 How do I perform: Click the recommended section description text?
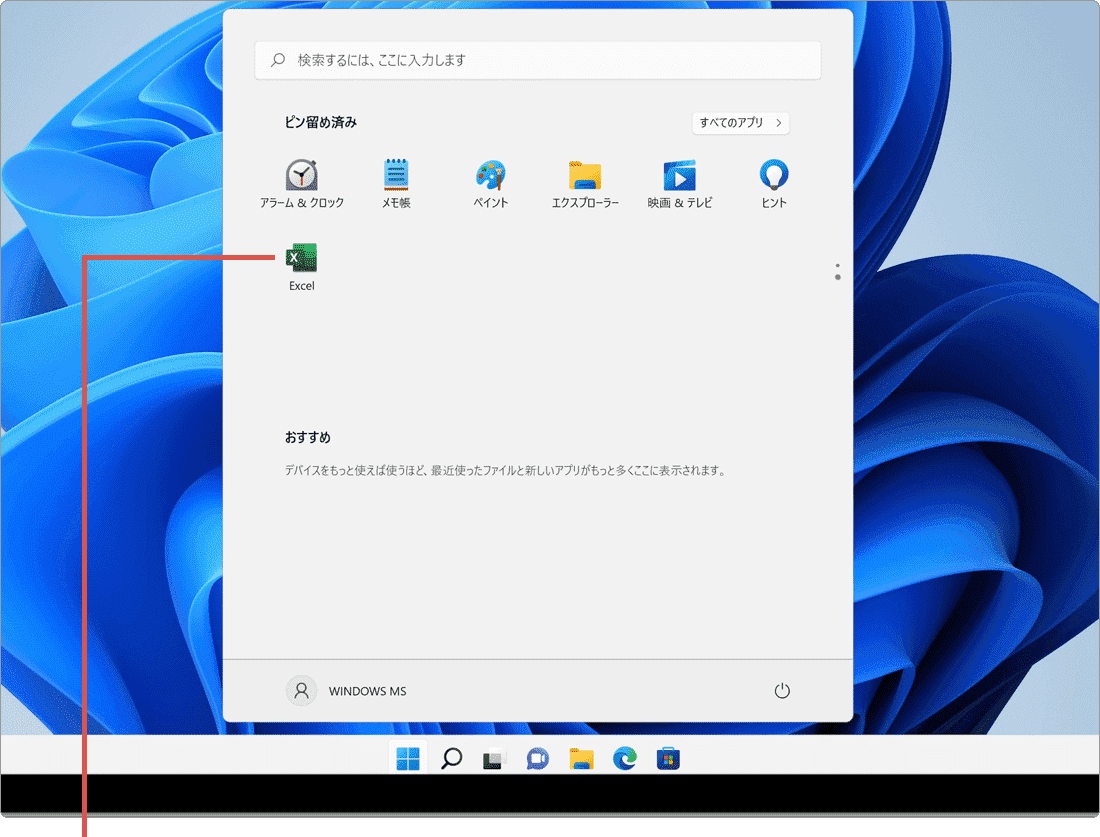tap(506, 470)
